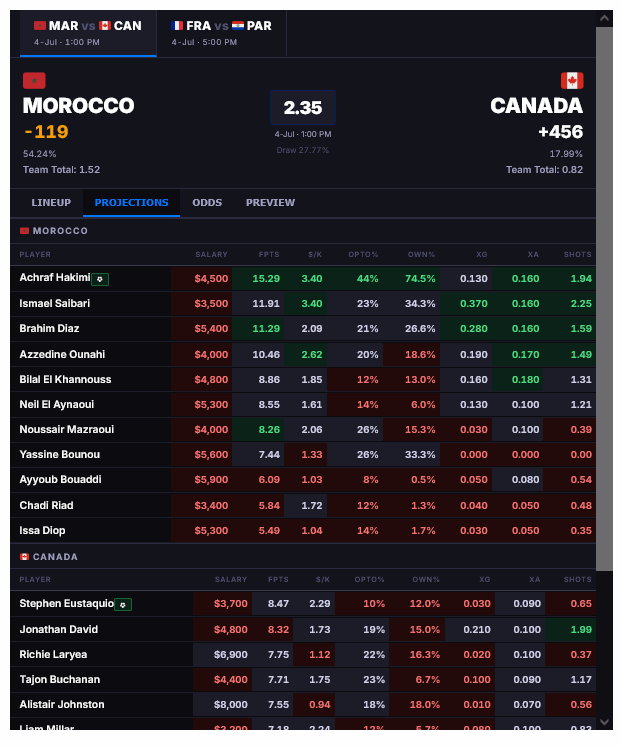Click Alistair Johnston's $8,000 salary cell

coord(222,705)
